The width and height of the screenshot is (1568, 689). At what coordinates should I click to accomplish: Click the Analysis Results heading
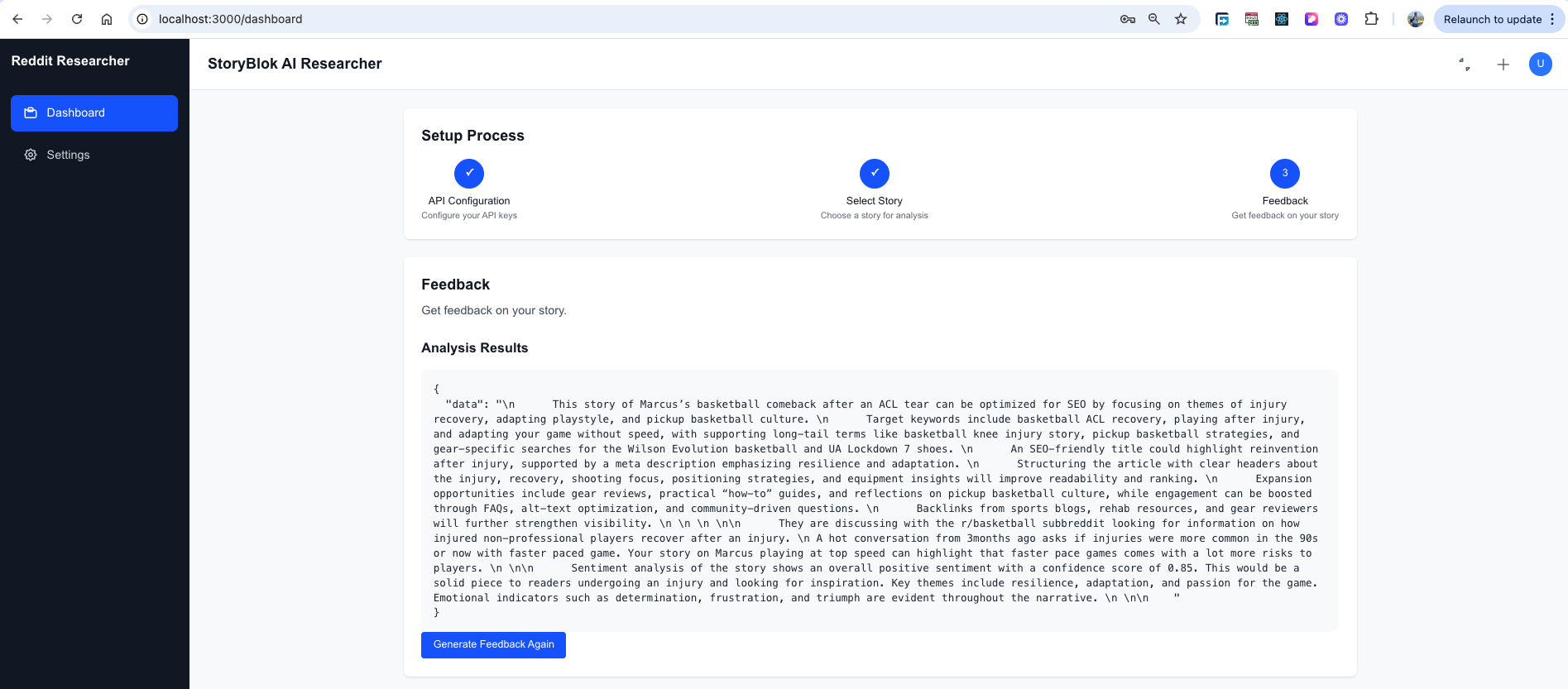(x=475, y=348)
